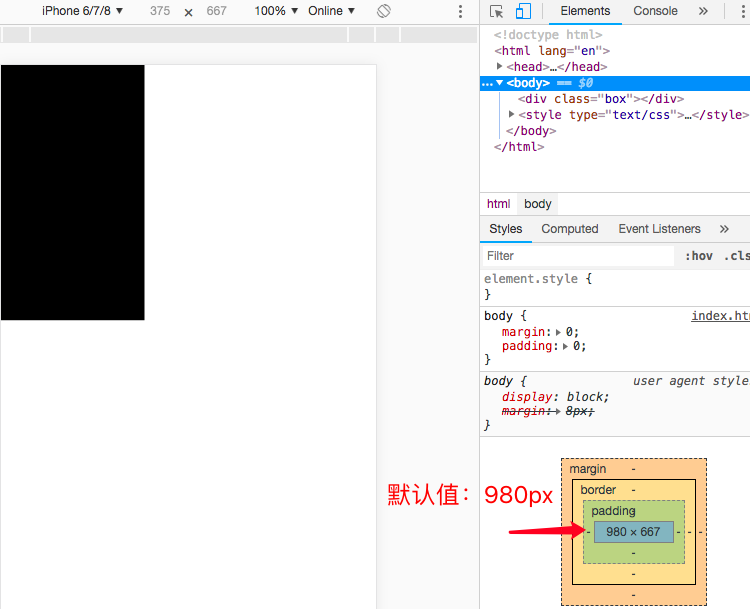Select the closing </html> tag line

tap(519, 146)
